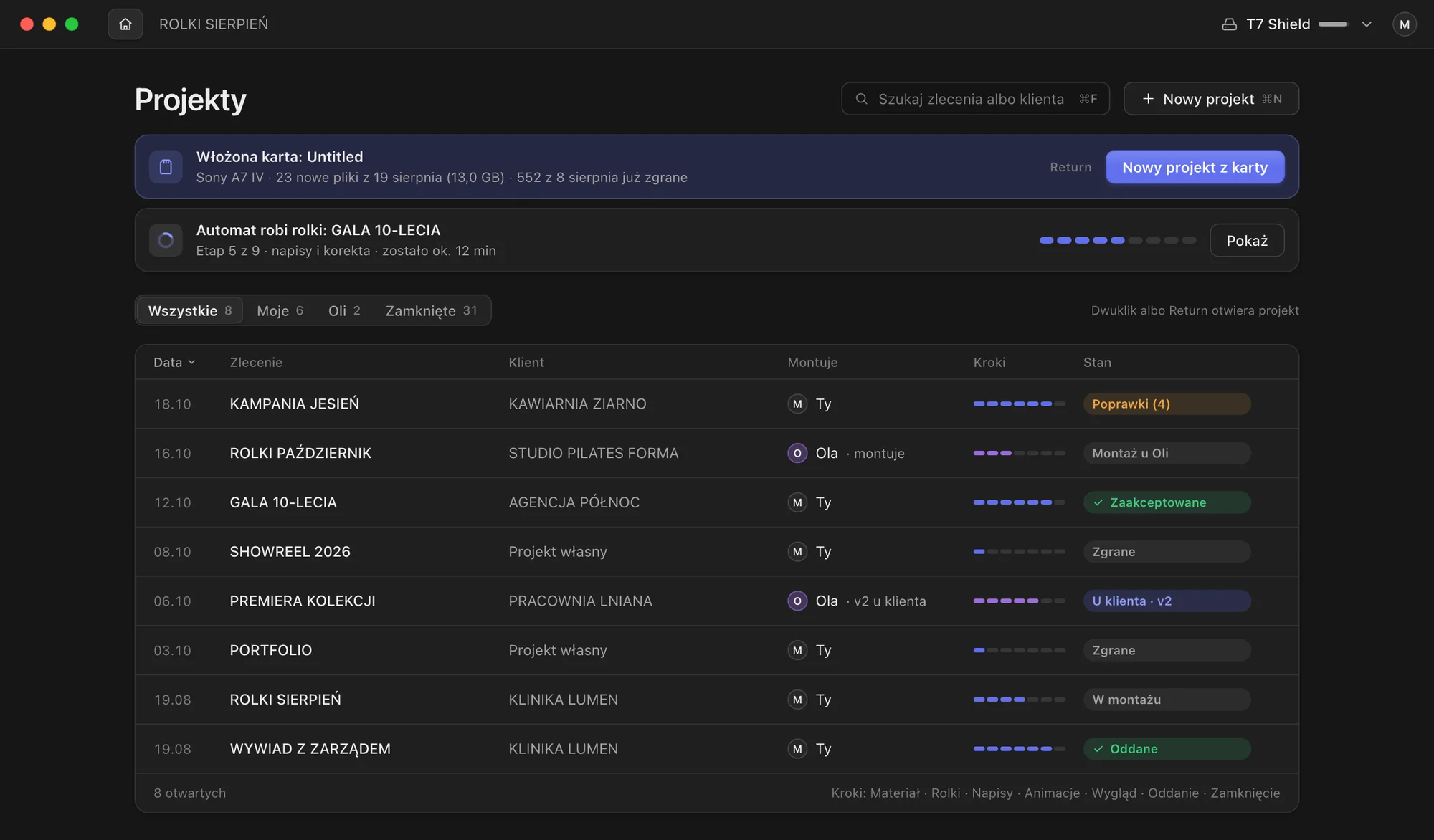Click the spinner icon for Automat robi rolki
Screen dimensions: 1434x840
166,240
